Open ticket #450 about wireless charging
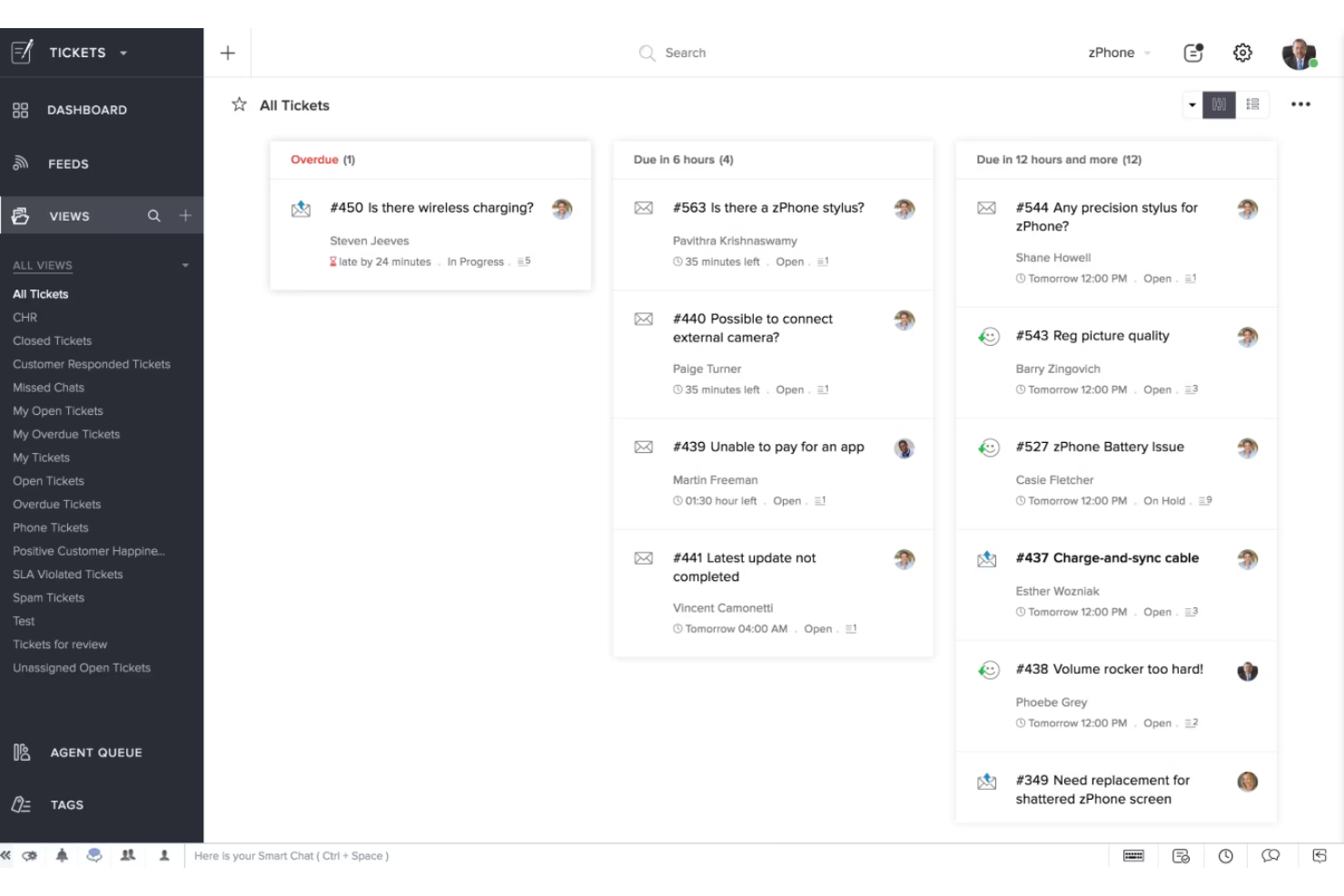 pyautogui.click(x=431, y=207)
